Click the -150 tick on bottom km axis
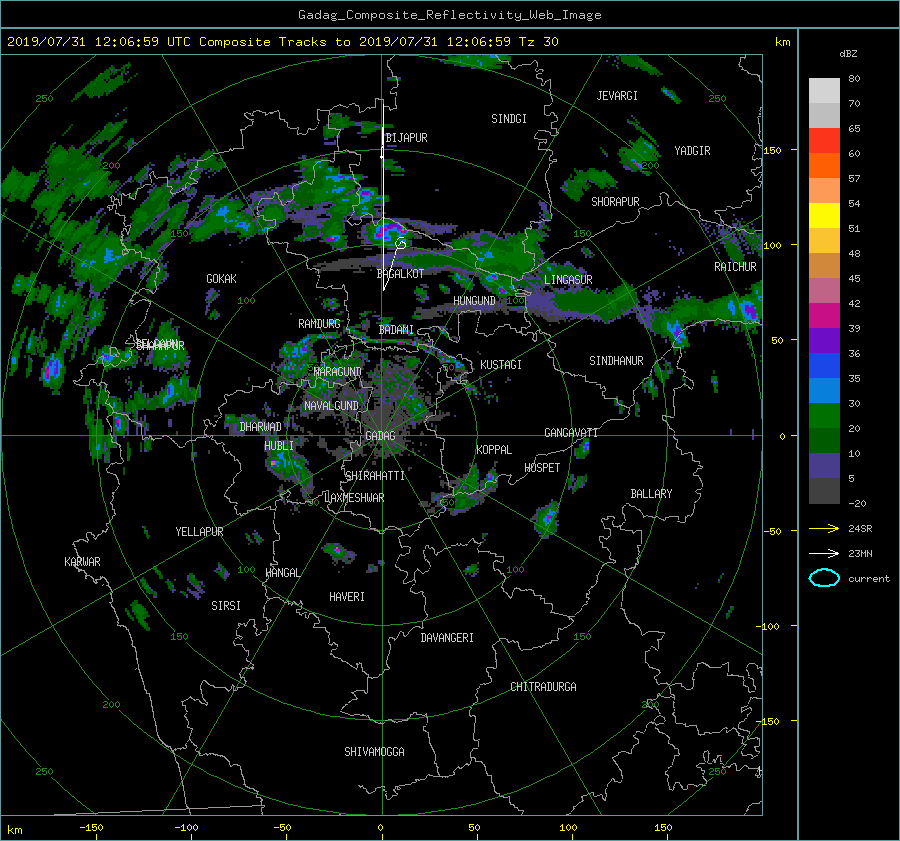This screenshot has width=900, height=841. coord(91,827)
